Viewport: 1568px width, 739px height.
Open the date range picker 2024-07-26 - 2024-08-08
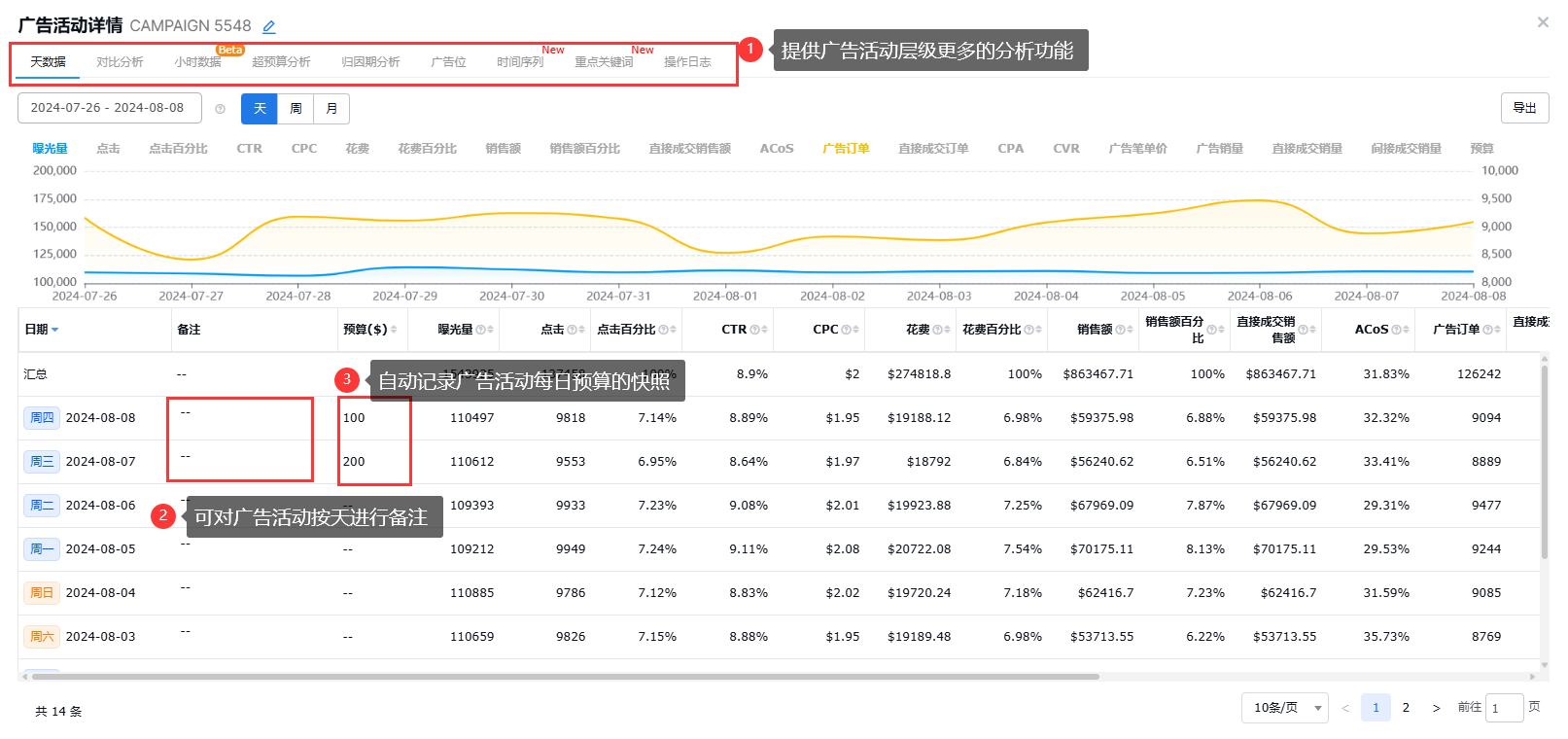click(x=110, y=108)
